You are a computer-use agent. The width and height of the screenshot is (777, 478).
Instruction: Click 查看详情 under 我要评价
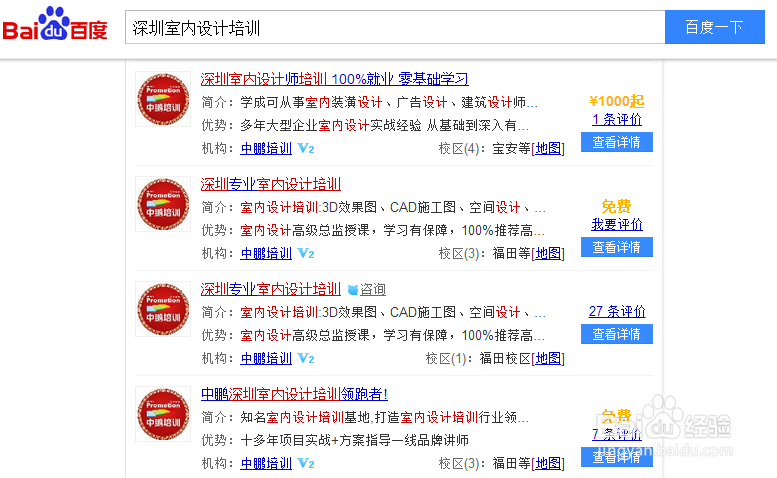click(x=617, y=247)
